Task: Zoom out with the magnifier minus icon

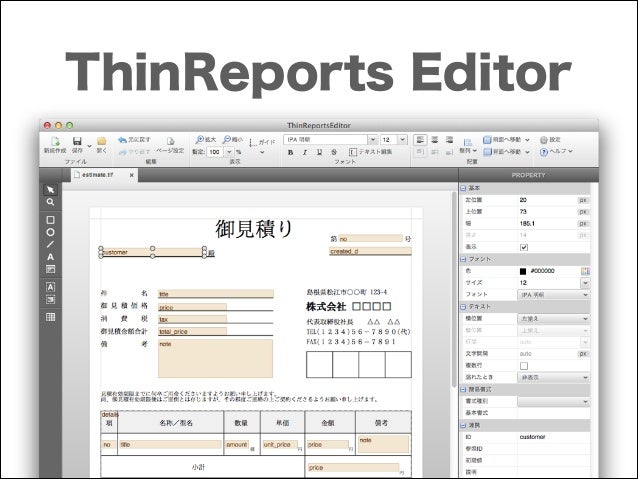Action: point(232,140)
